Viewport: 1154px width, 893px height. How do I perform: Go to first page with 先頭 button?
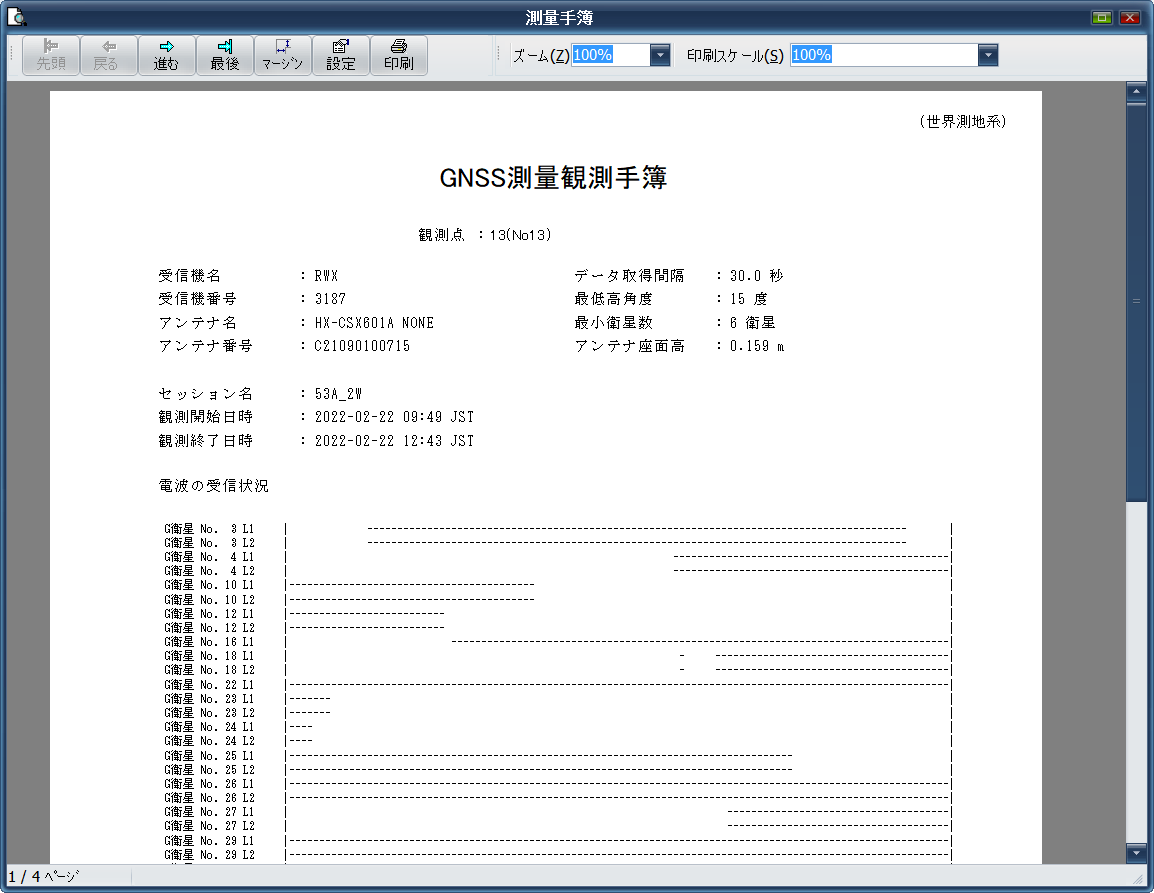(x=51, y=55)
